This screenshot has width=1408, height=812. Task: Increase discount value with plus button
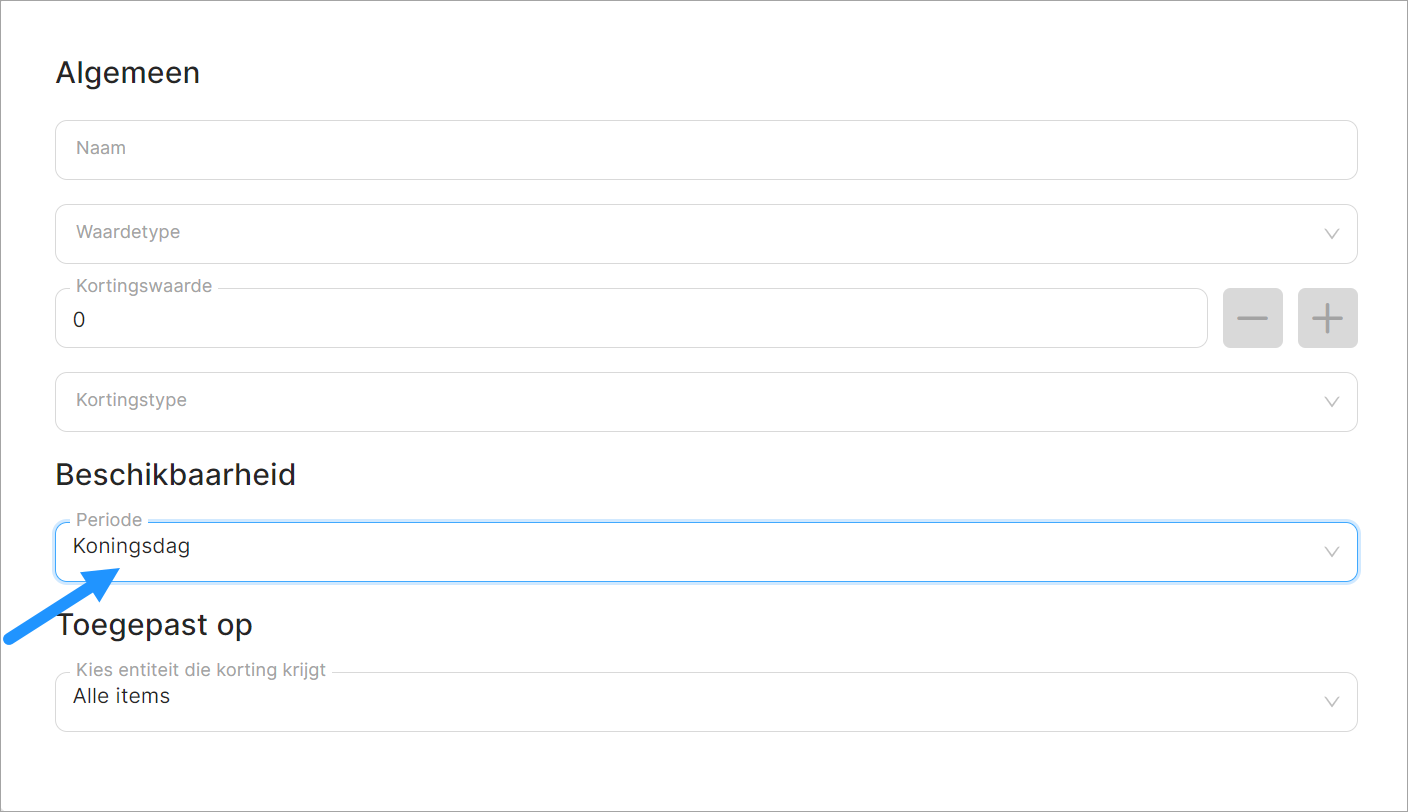pyautogui.click(x=1327, y=318)
